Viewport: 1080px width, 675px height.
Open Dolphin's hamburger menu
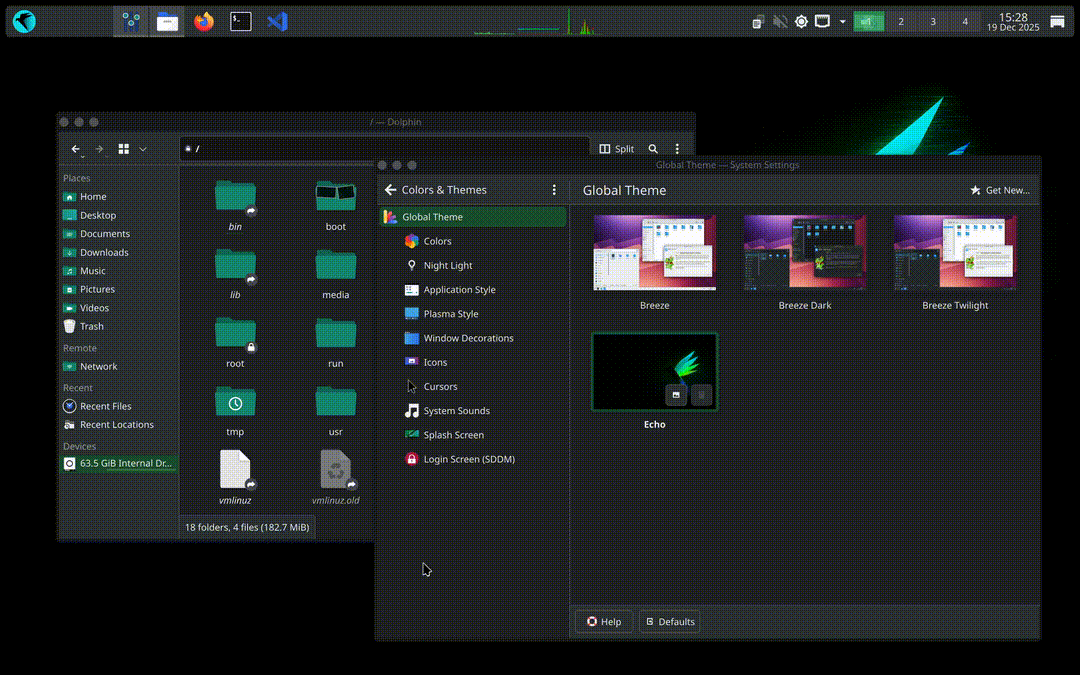[677, 148]
